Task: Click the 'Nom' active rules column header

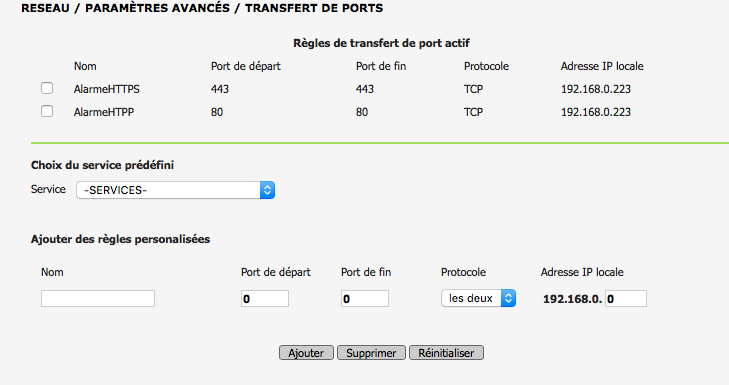Action: point(85,66)
